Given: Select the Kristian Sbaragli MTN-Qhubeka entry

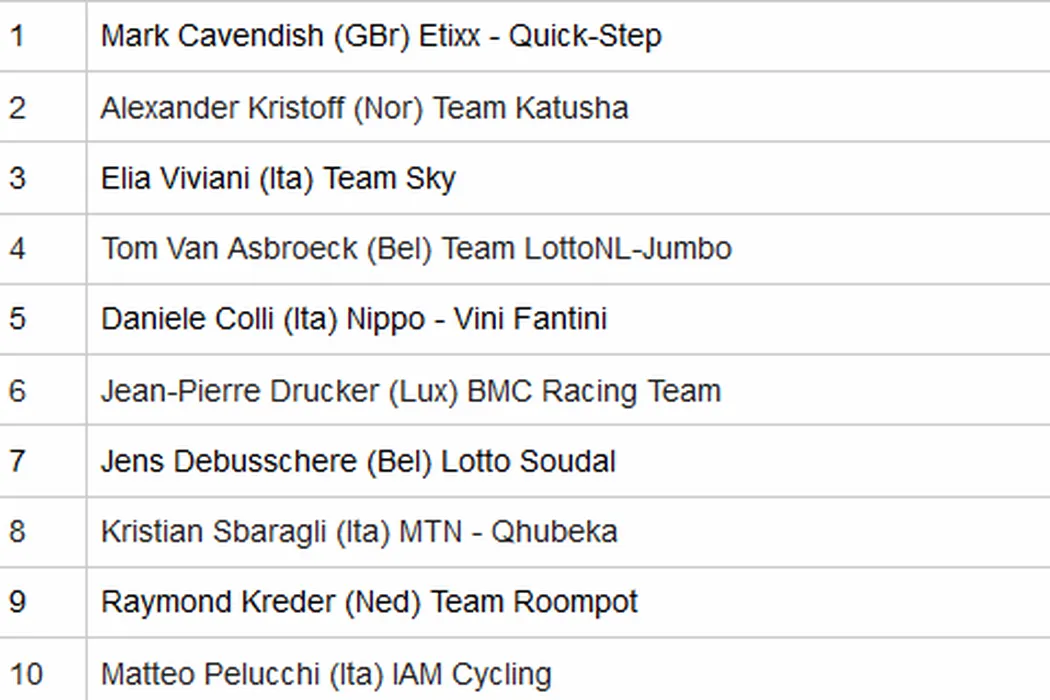Looking at the screenshot, I should click(x=359, y=531).
